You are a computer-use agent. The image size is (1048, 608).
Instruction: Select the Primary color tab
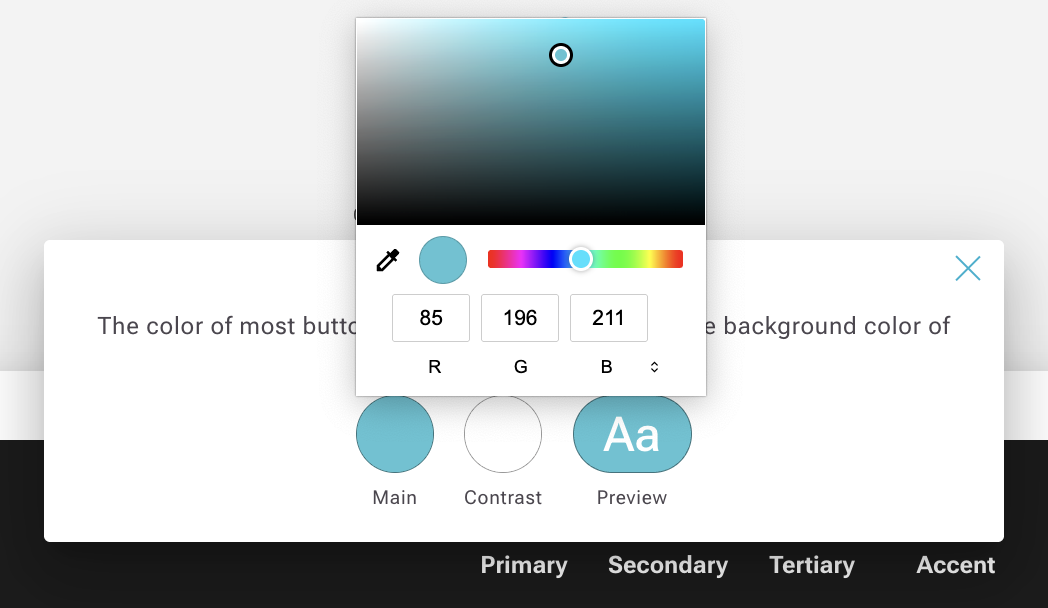tap(524, 565)
